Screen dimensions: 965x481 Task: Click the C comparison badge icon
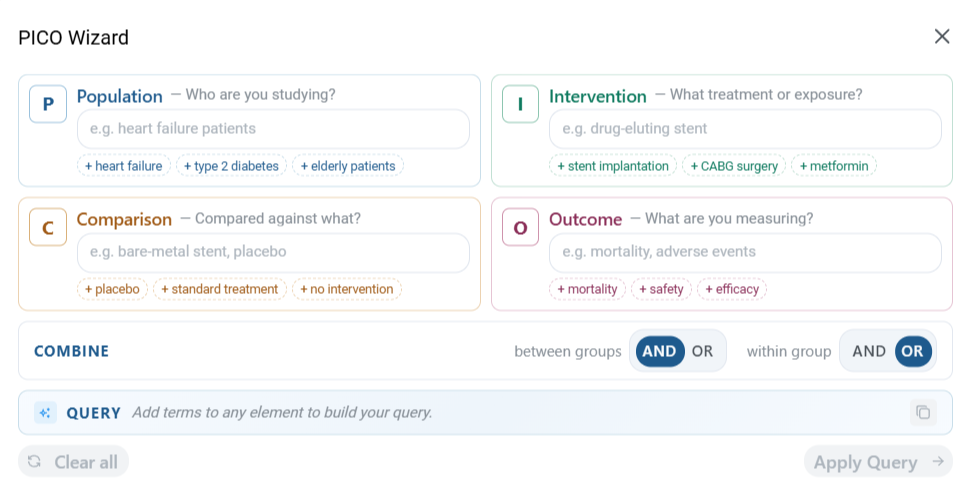(48, 228)
